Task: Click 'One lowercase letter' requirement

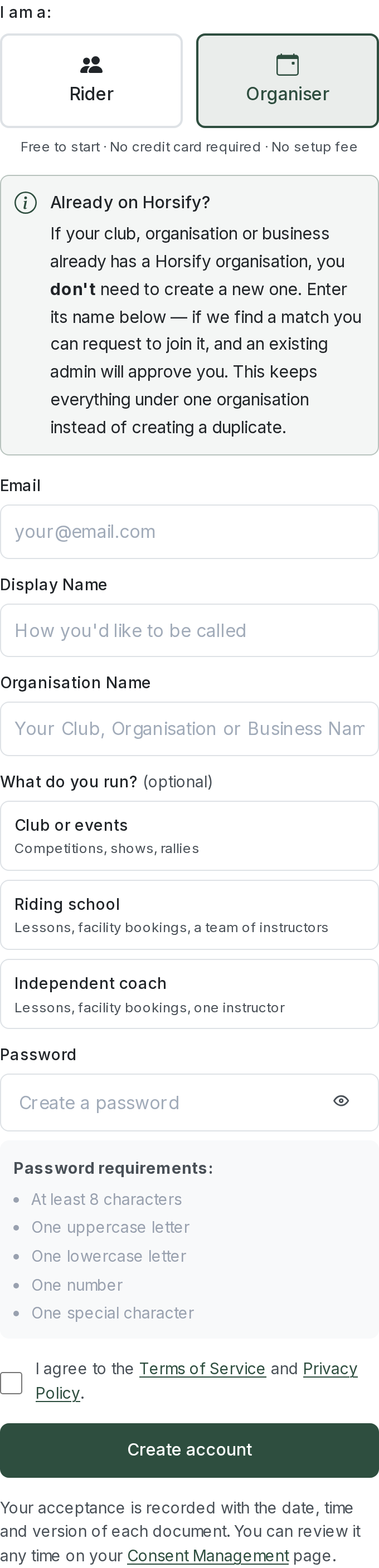Action: coord(109,1256)
